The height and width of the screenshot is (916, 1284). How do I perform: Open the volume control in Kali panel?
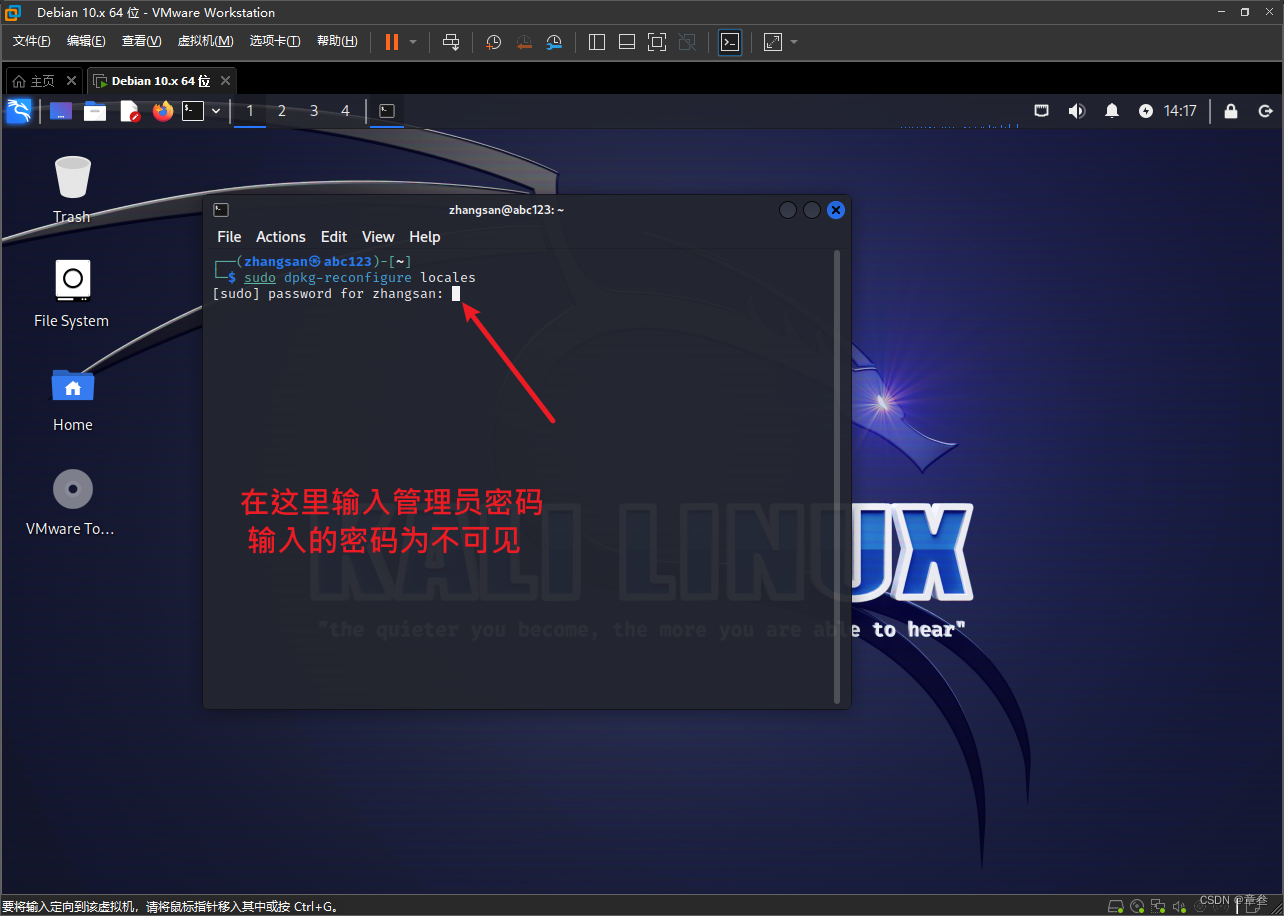pos(1076,111)
